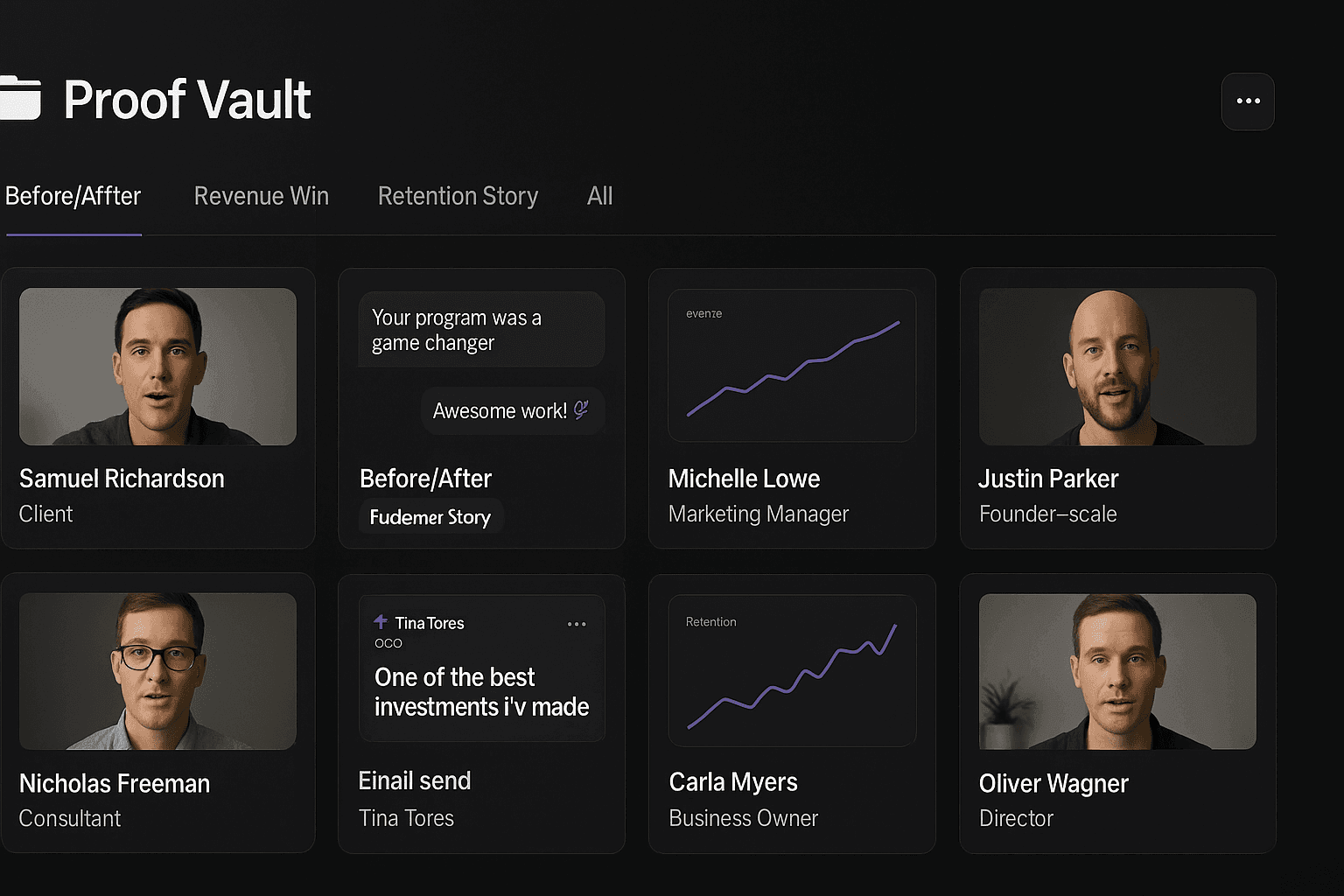Screen dimensions: 1344x896
Task: Switch to the Revenue Win tab
Action: [261, 196]
